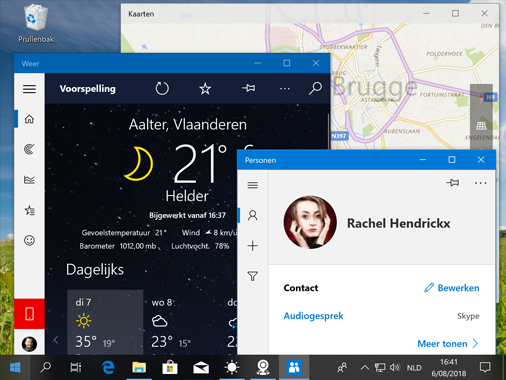Click the previous-day arrow in Dagelijks
The width and height of the screenshot is (506, 380).
pyautogui.click(x=56, y=340)
